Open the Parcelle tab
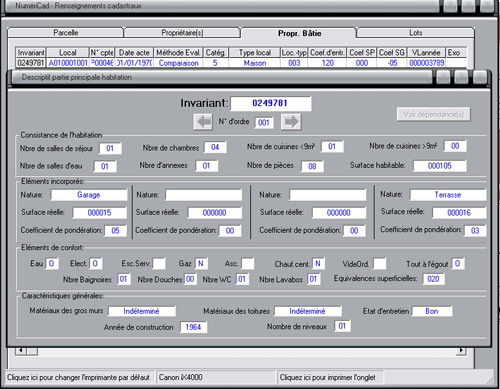Image resolution: width=500 pixels, height=389 pixels. [x=66, y=33]
